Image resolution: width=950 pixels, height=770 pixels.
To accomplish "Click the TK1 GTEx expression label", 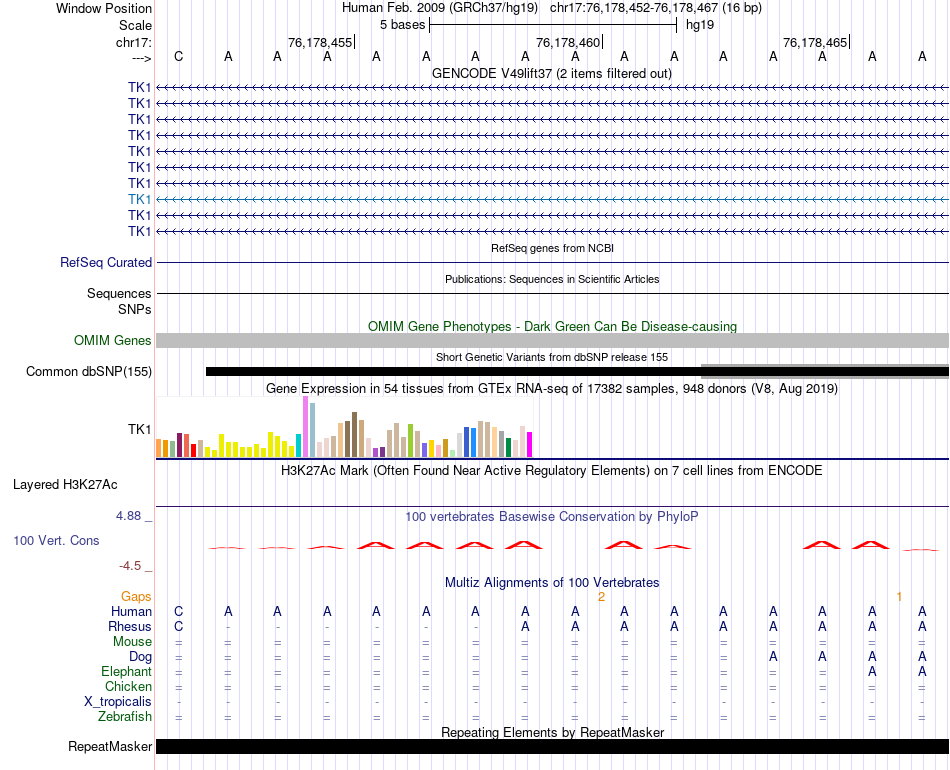I will coord(139,430).
